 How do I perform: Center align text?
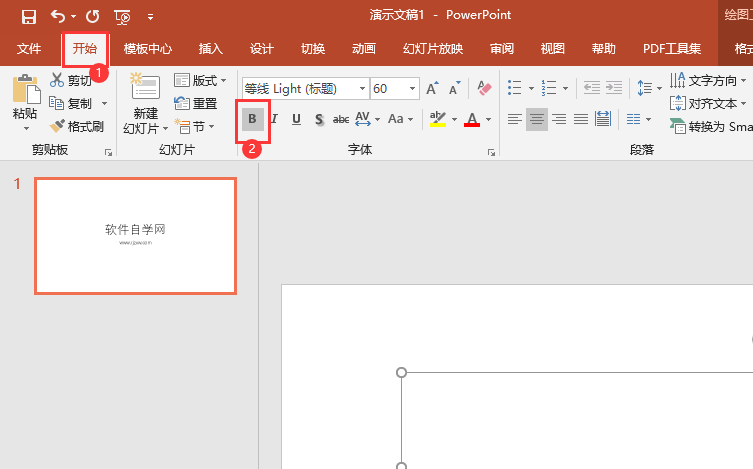tap(537, 119)
